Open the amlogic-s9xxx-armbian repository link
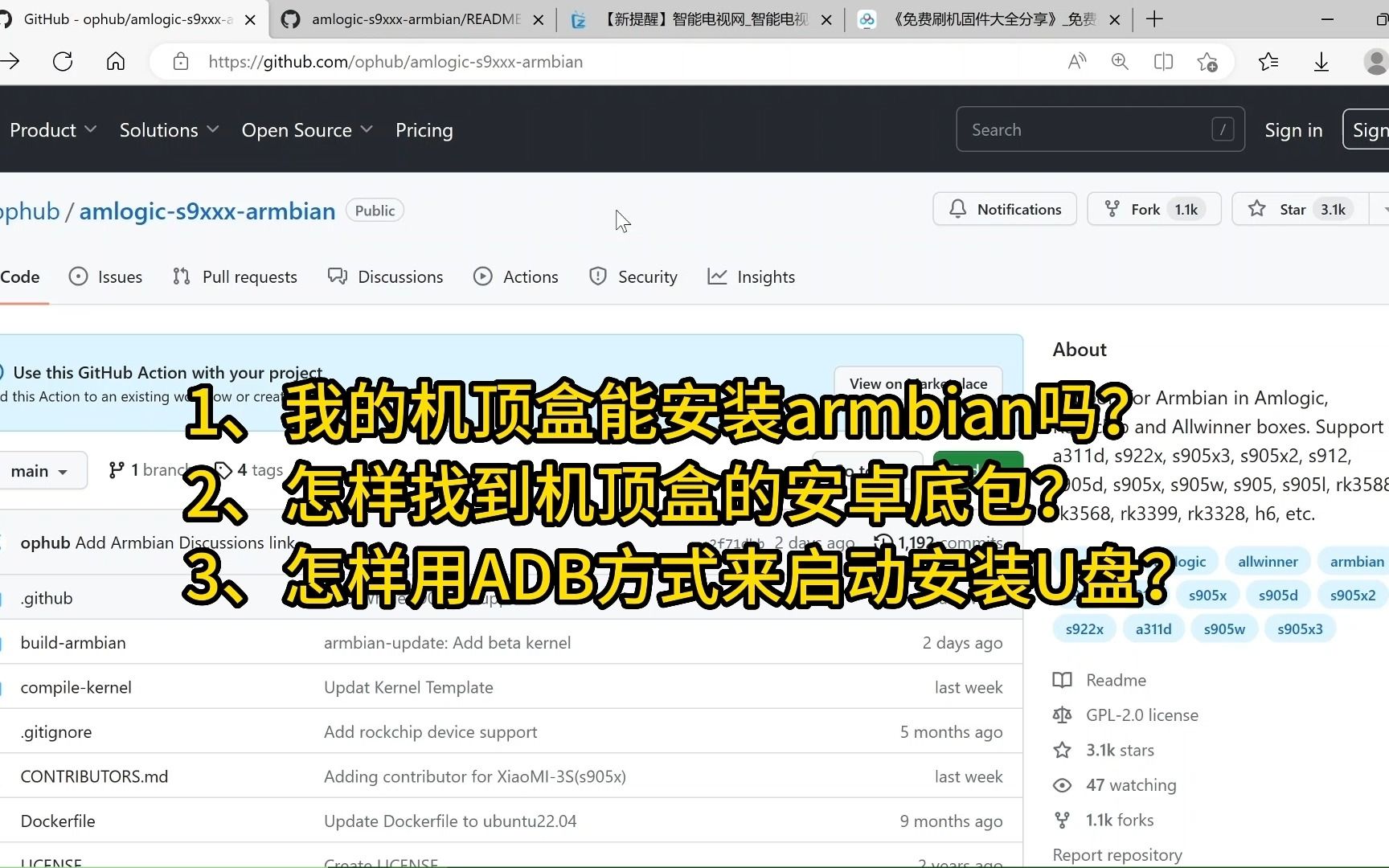Viewport: 1389px width, 868px height. pos(207,211)
